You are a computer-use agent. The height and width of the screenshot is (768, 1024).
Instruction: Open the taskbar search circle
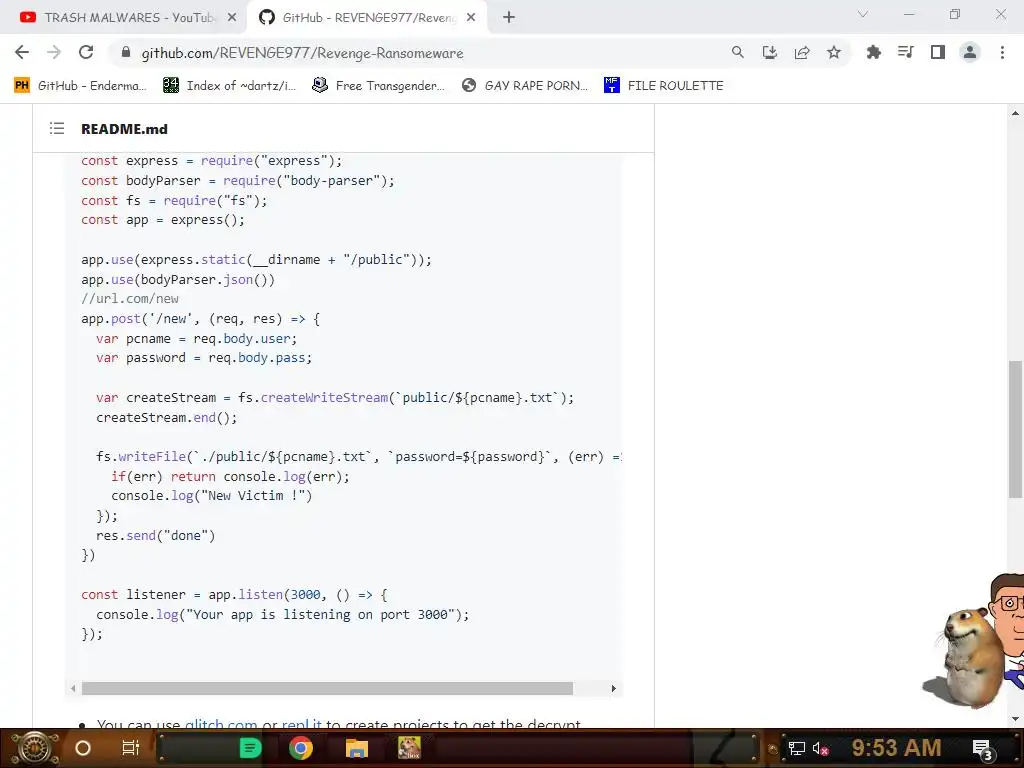(x=83, y=748)
